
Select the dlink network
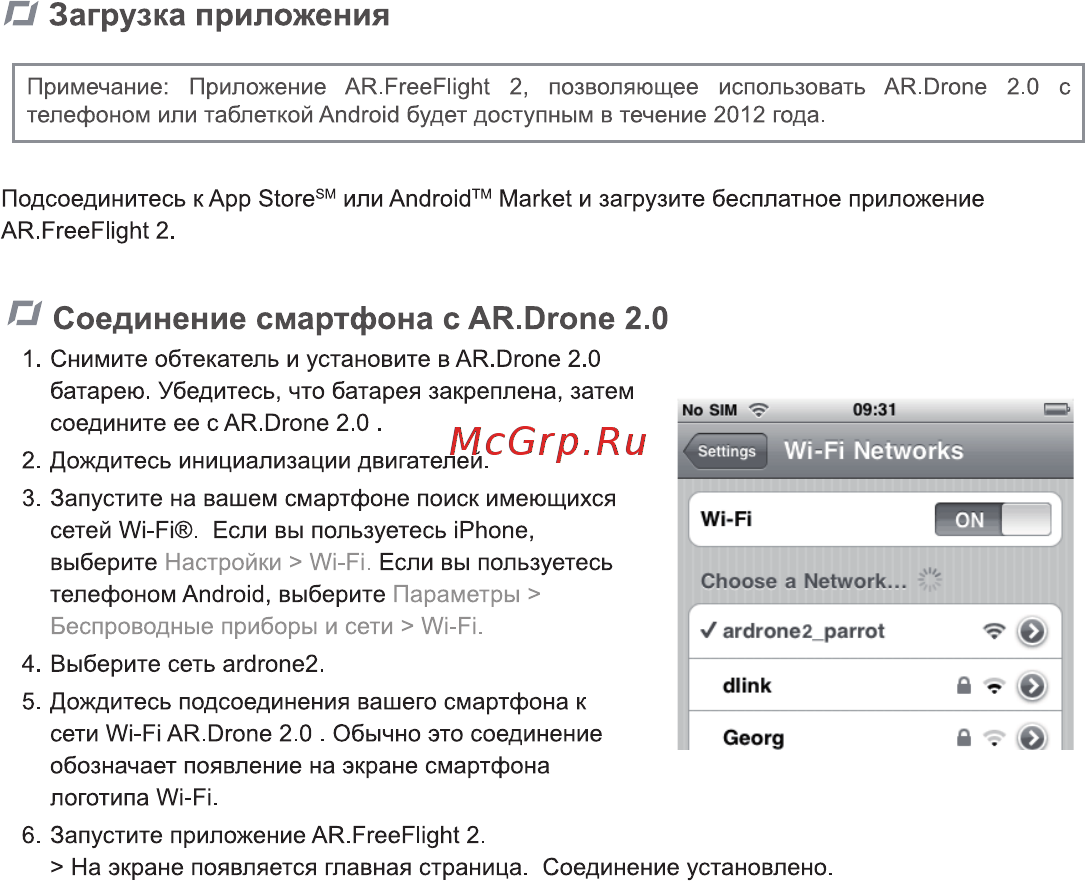pos(875,685)
